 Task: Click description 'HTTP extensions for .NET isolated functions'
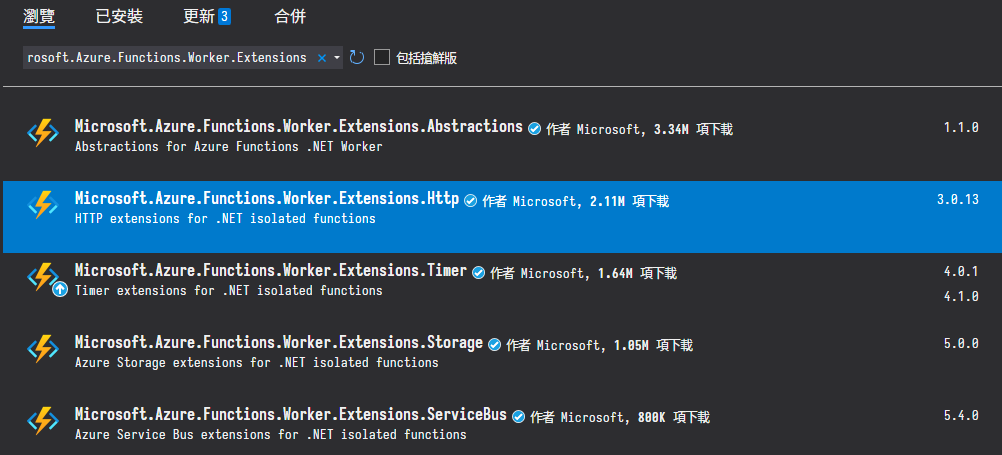click(x=225, y=219)
